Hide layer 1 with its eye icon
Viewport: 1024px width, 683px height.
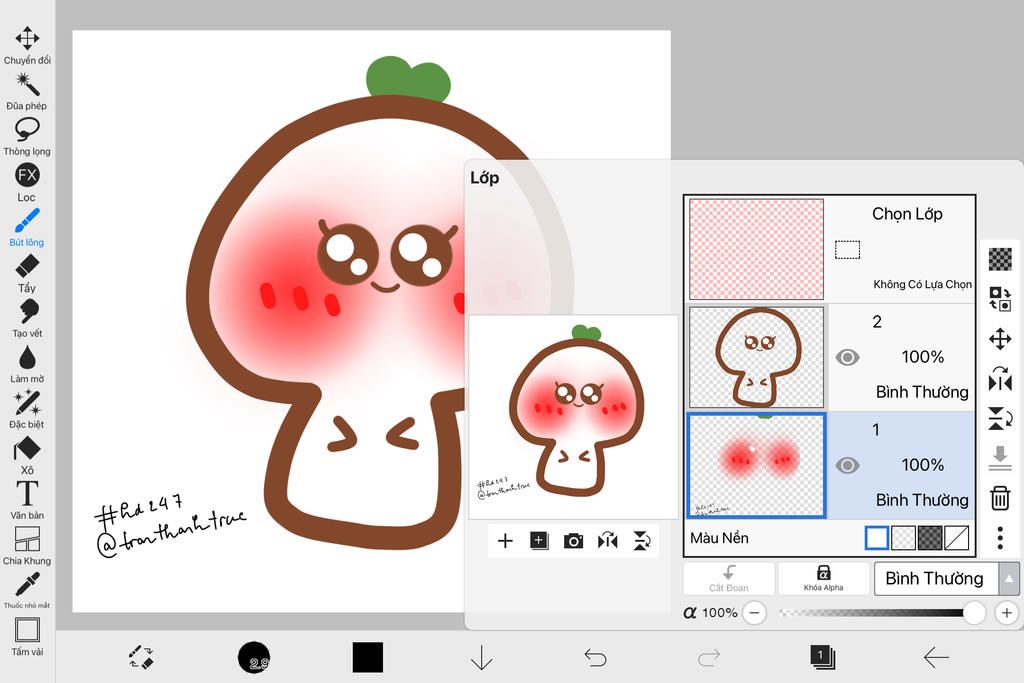pos(847,465)
